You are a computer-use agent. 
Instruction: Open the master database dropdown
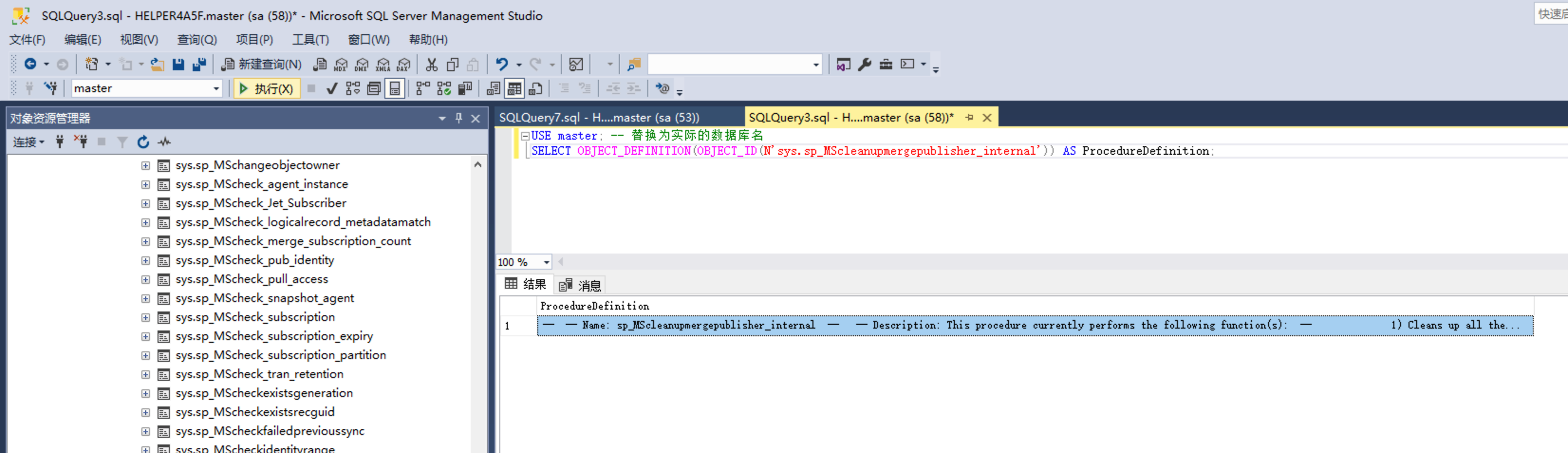point(216,89)
